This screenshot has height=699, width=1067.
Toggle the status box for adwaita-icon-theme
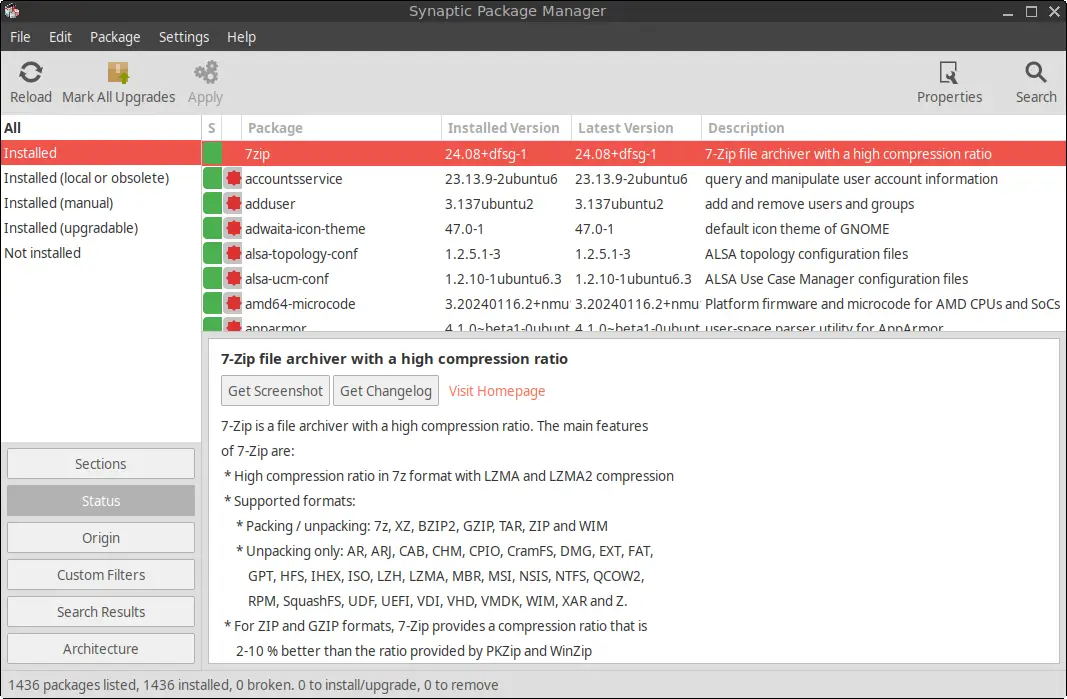tap(212, 229)
